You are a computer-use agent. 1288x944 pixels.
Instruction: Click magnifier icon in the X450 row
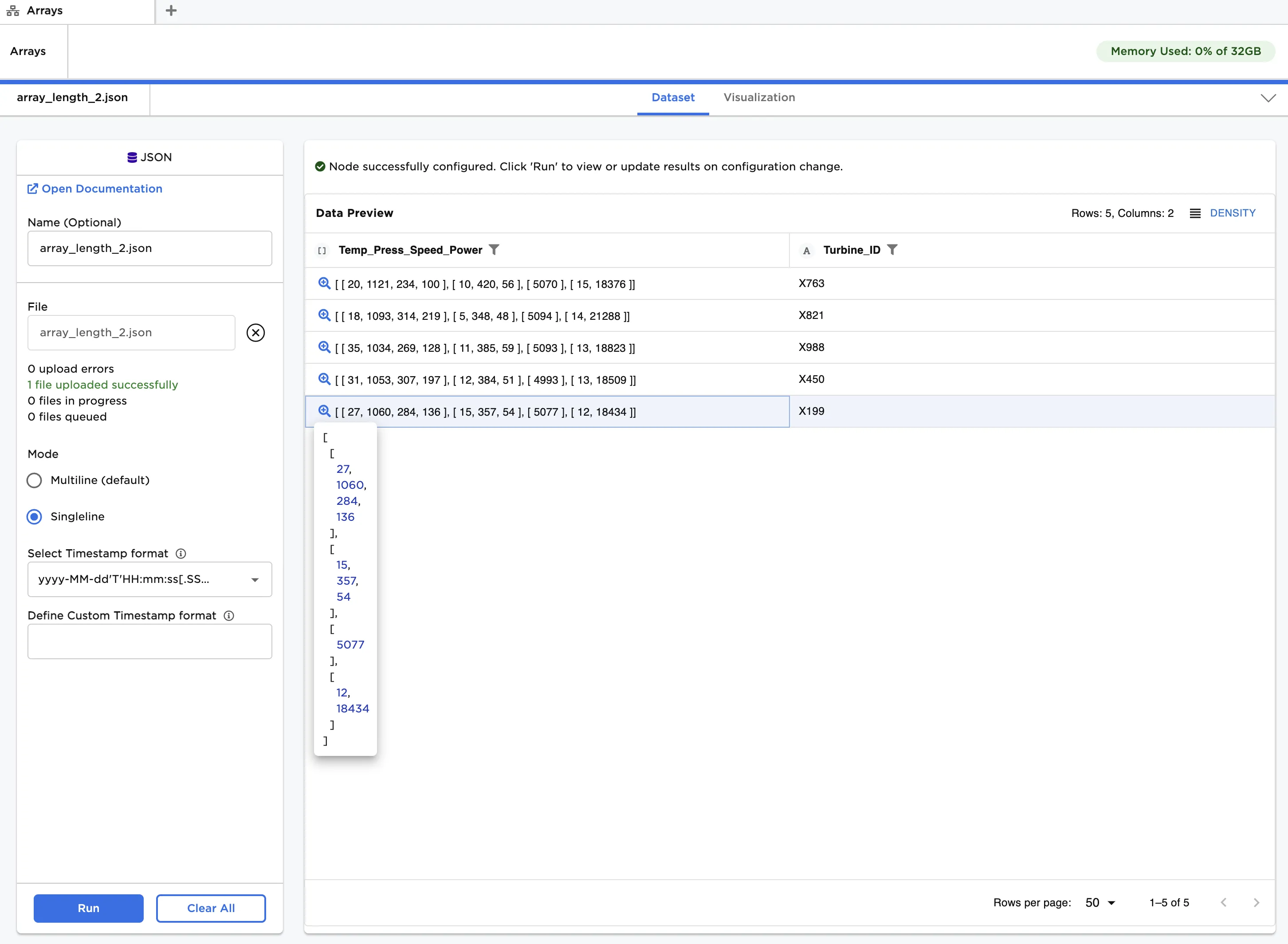tap(324, 379)
